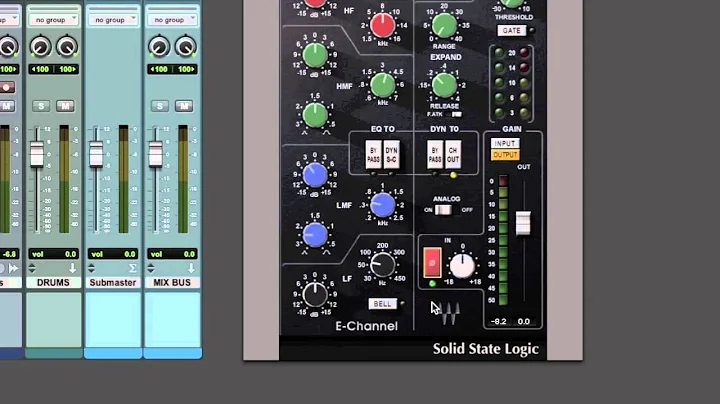This screenshot has width=720, height=404.
Task: Adjust the white input trim knob
Action: point(462,266)
